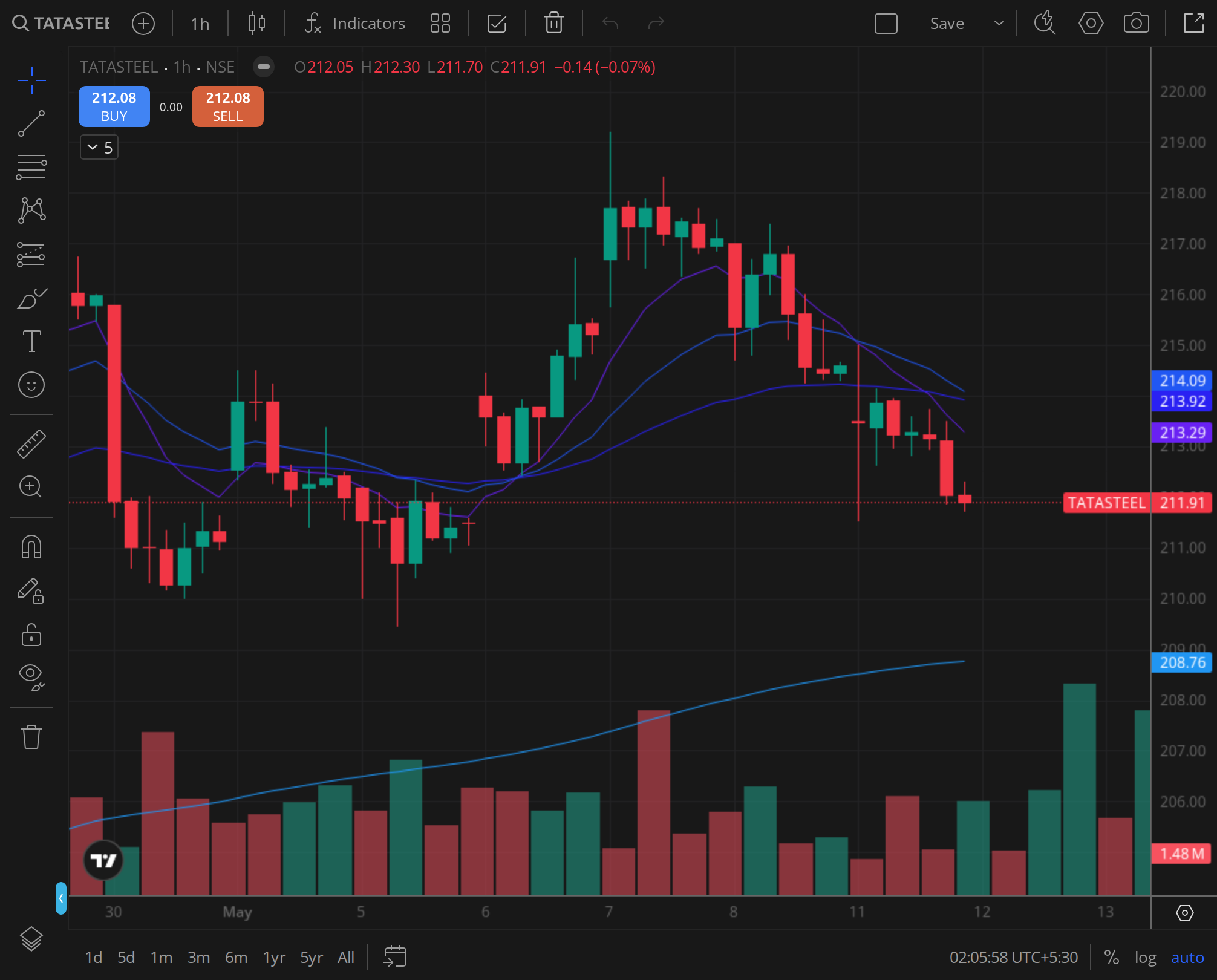Toggle log scale
This screenshot has width=1217, height=980.
tap(1145, 957)
